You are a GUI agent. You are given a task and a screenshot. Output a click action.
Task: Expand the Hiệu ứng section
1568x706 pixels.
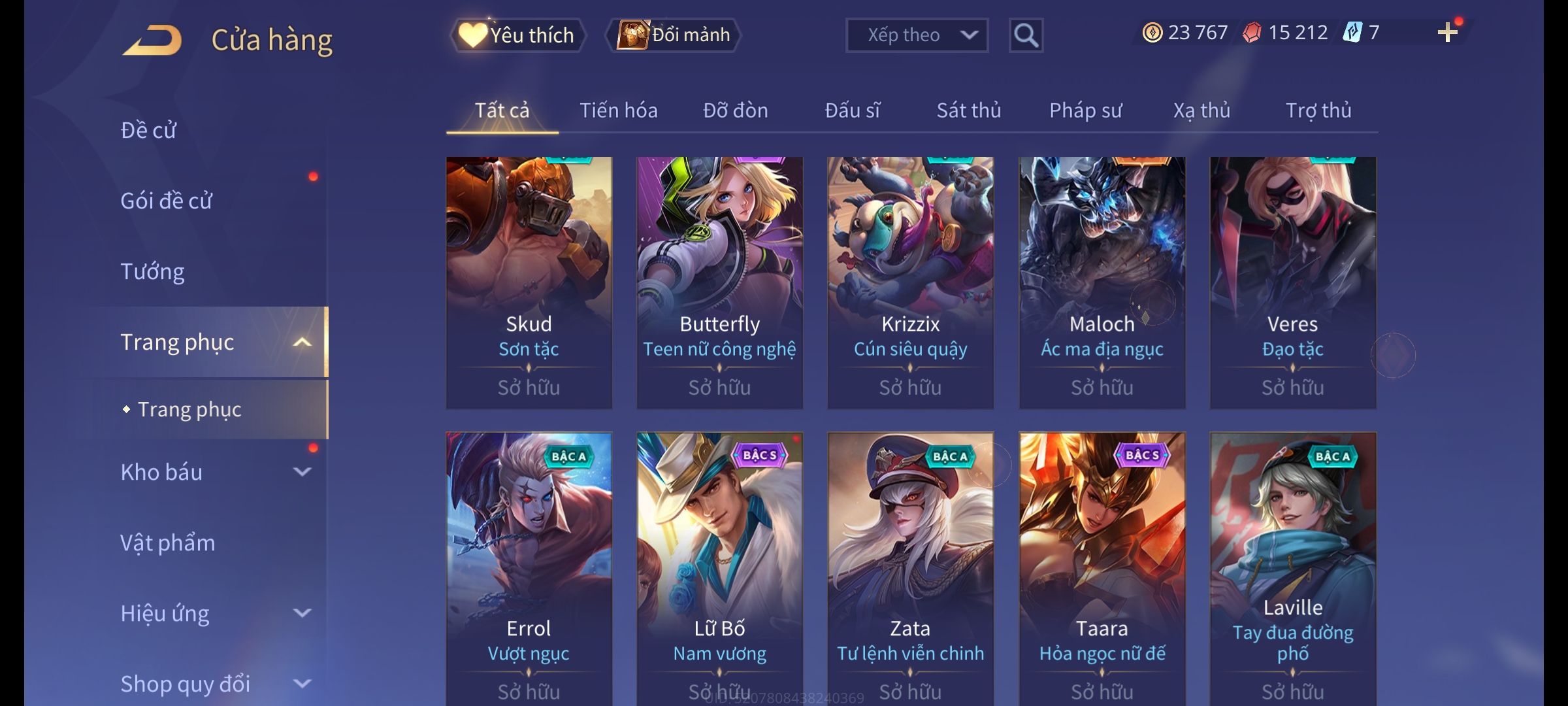coord(302,613)
